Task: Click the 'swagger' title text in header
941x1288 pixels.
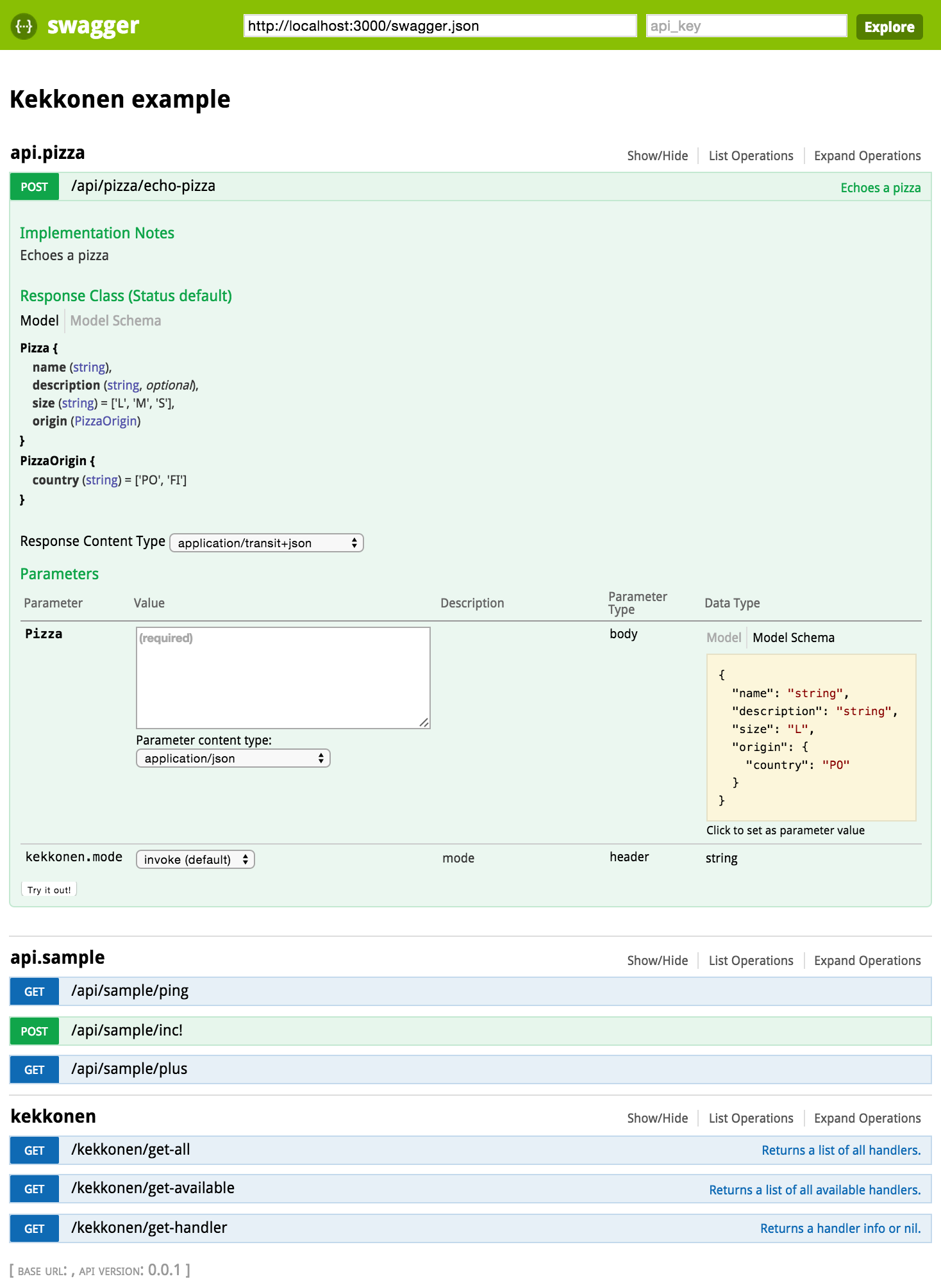Action: click(93, 26)
